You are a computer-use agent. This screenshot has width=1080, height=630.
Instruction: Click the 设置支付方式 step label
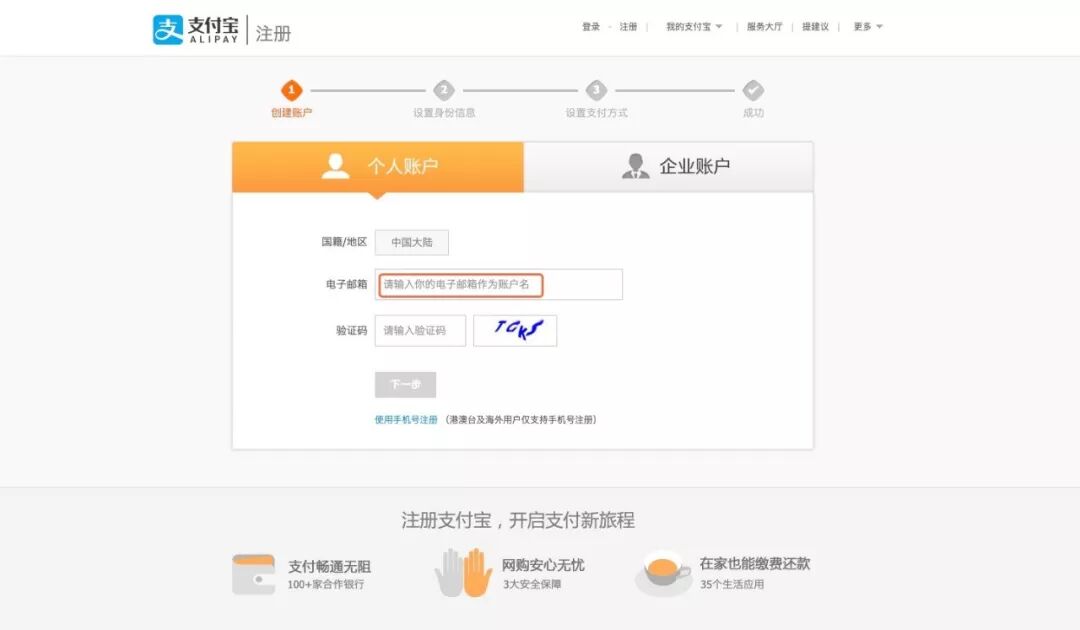coord(596,113)
